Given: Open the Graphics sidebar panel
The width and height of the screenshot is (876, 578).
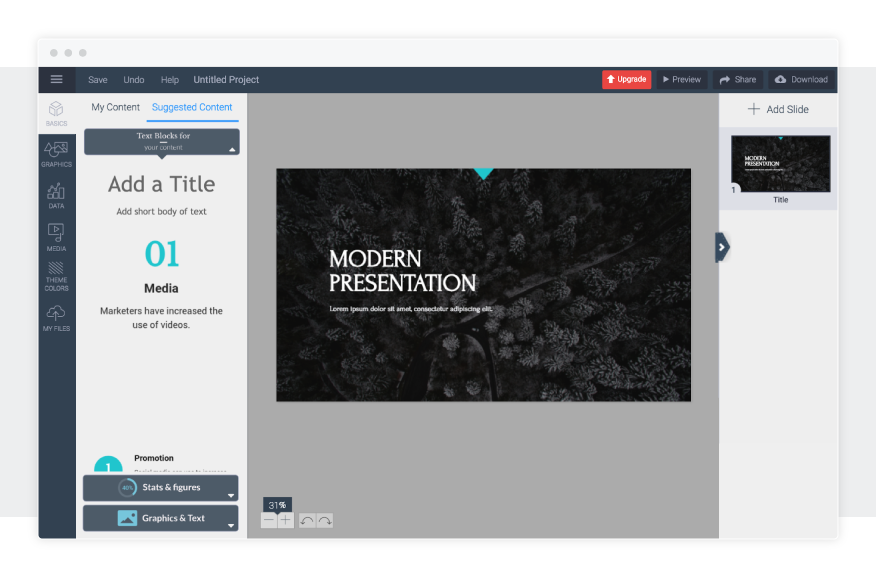Looking at the screenshot, I should tap(56, 154).
